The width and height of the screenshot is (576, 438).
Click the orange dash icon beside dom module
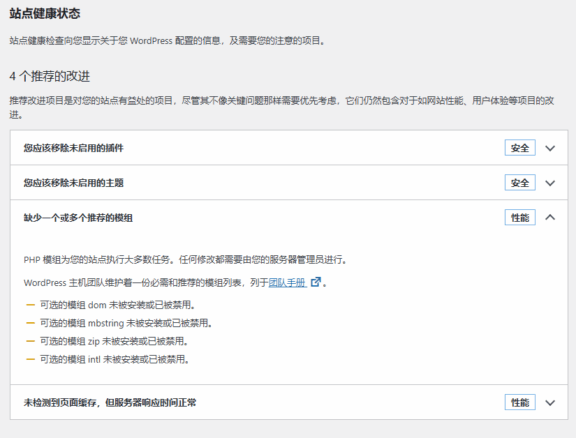pos(30,305)
